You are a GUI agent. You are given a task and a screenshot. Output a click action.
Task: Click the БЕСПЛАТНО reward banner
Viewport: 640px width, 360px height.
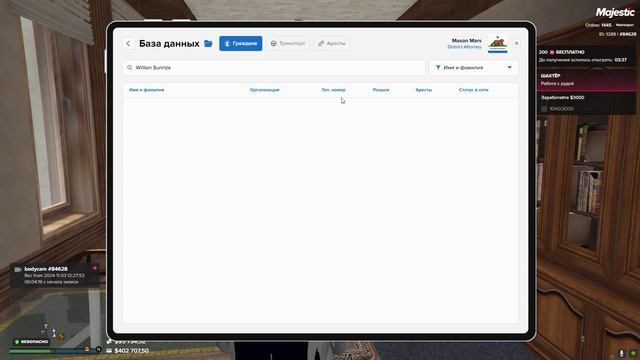(587, 56)
